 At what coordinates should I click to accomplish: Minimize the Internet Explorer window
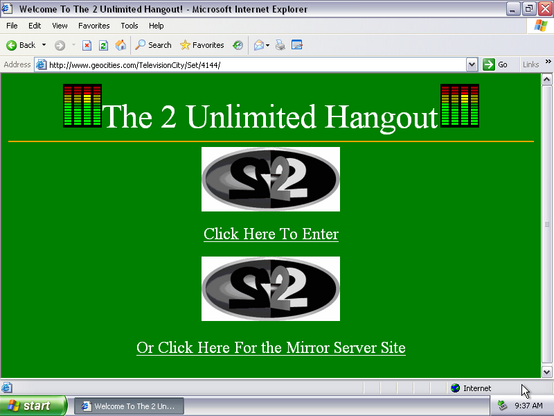click(513, 9)
